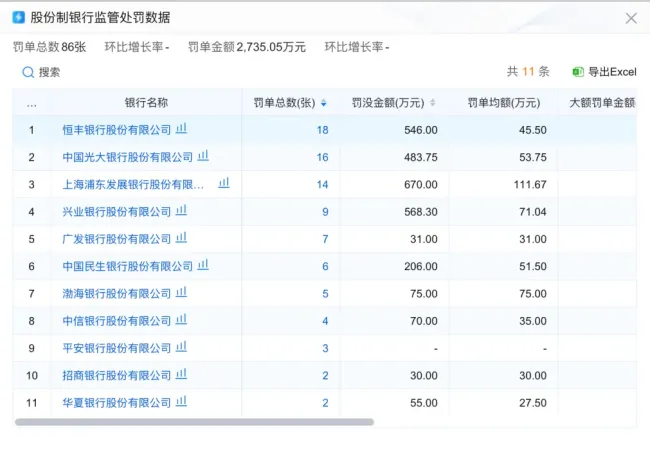Open 平安银行股份有限公司 link
The height and width of the screenshot is (463, 650).
(116, 348)
